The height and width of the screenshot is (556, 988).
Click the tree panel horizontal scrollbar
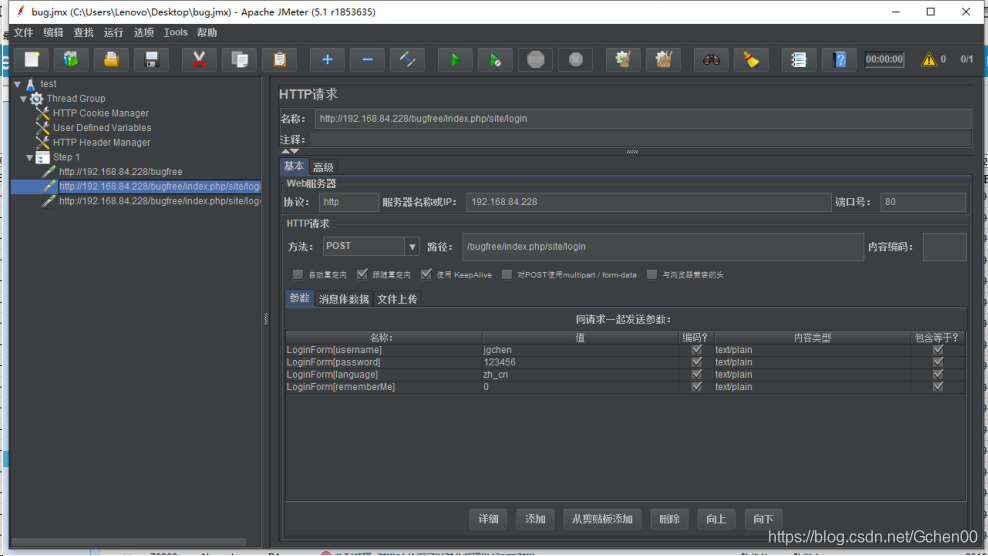click(x=129, y=542)
